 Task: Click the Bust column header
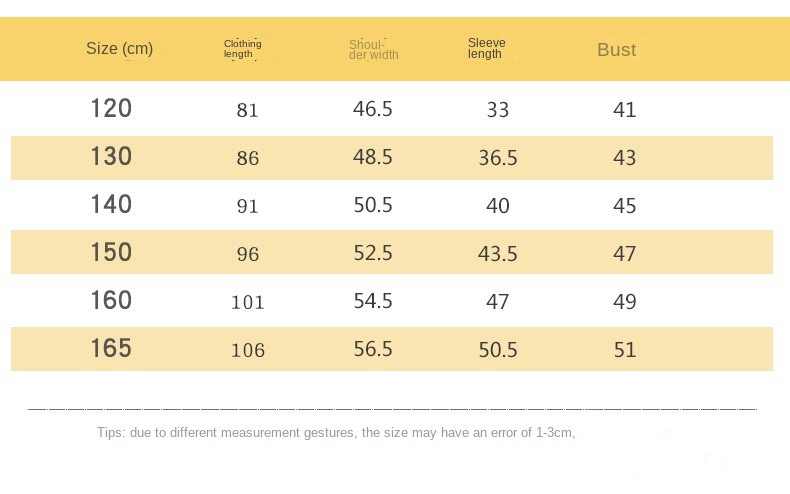616,50
